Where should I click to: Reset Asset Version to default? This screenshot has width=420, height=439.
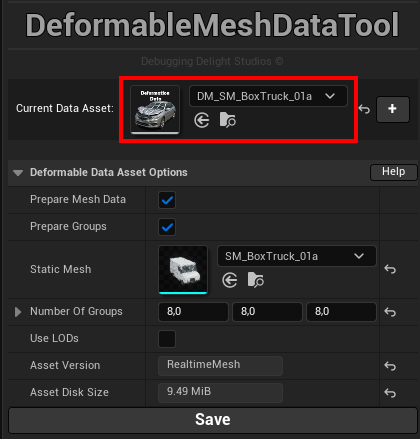click(x=390, y=366)
